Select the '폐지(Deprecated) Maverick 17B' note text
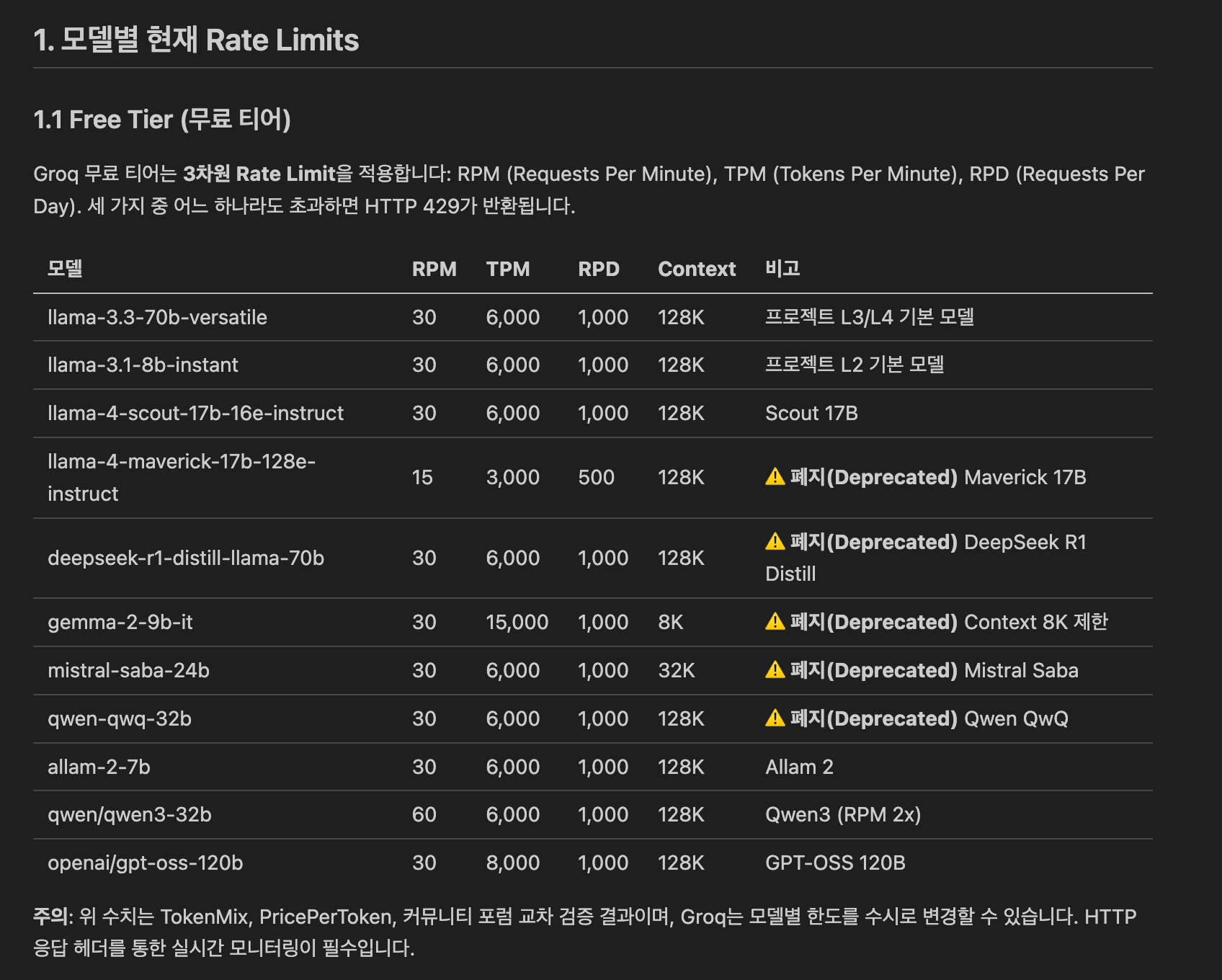Screen dimensions: 1222x980 click(938, 477)
